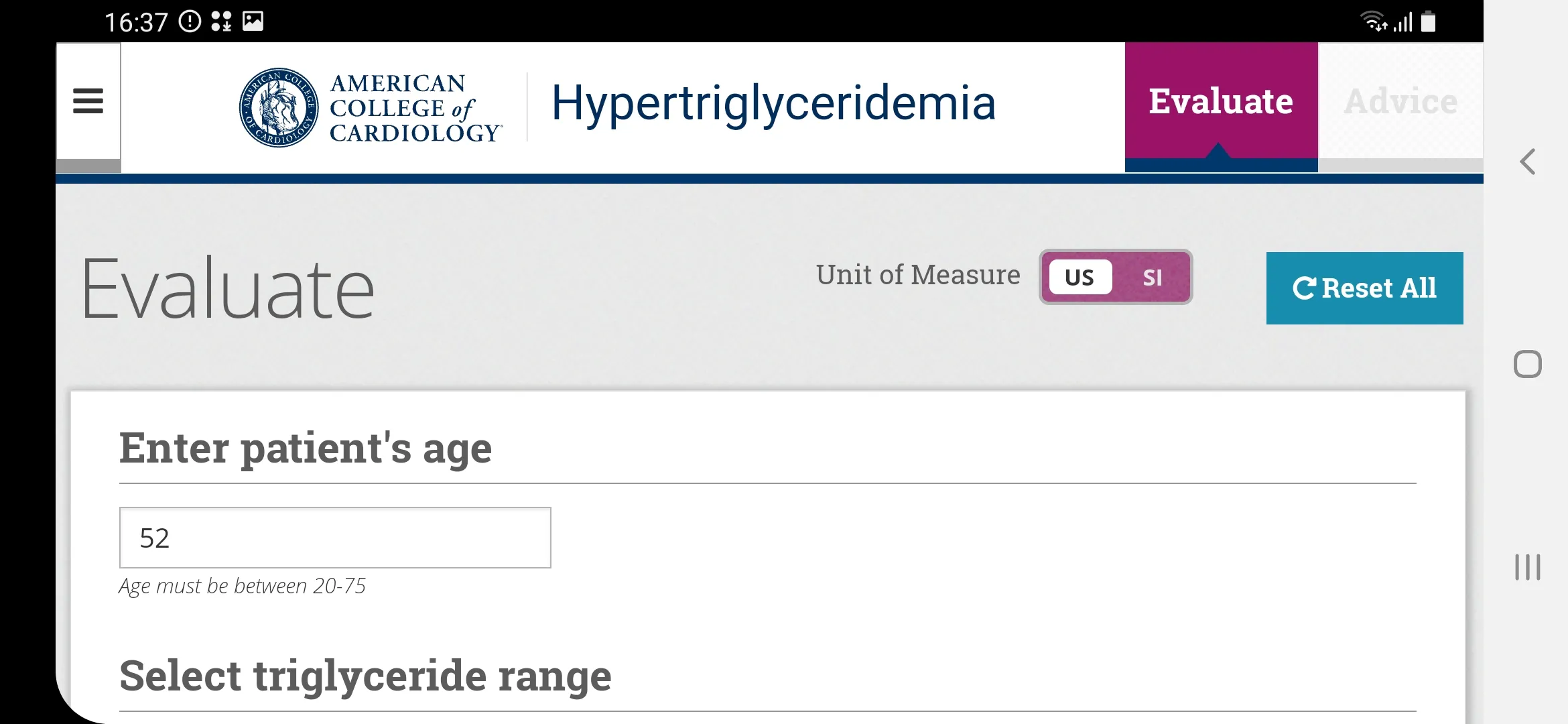
Task: Click the Hypertriglyceridemia title link
Action: 773,103
